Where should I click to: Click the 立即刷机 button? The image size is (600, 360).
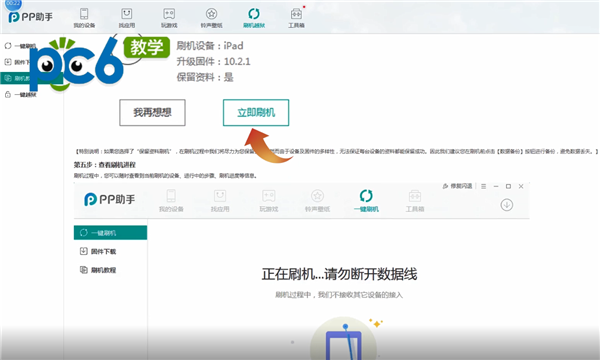[x=256, y=112]
